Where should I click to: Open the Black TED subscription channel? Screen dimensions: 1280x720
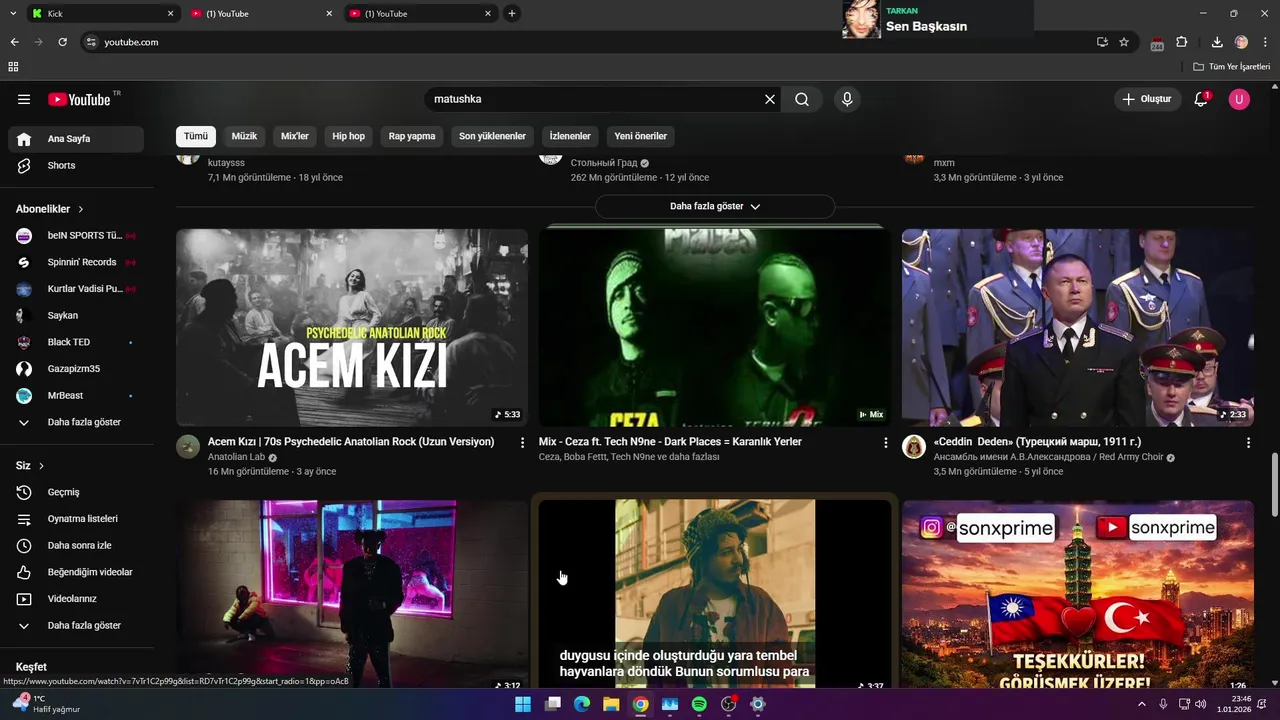76,342
